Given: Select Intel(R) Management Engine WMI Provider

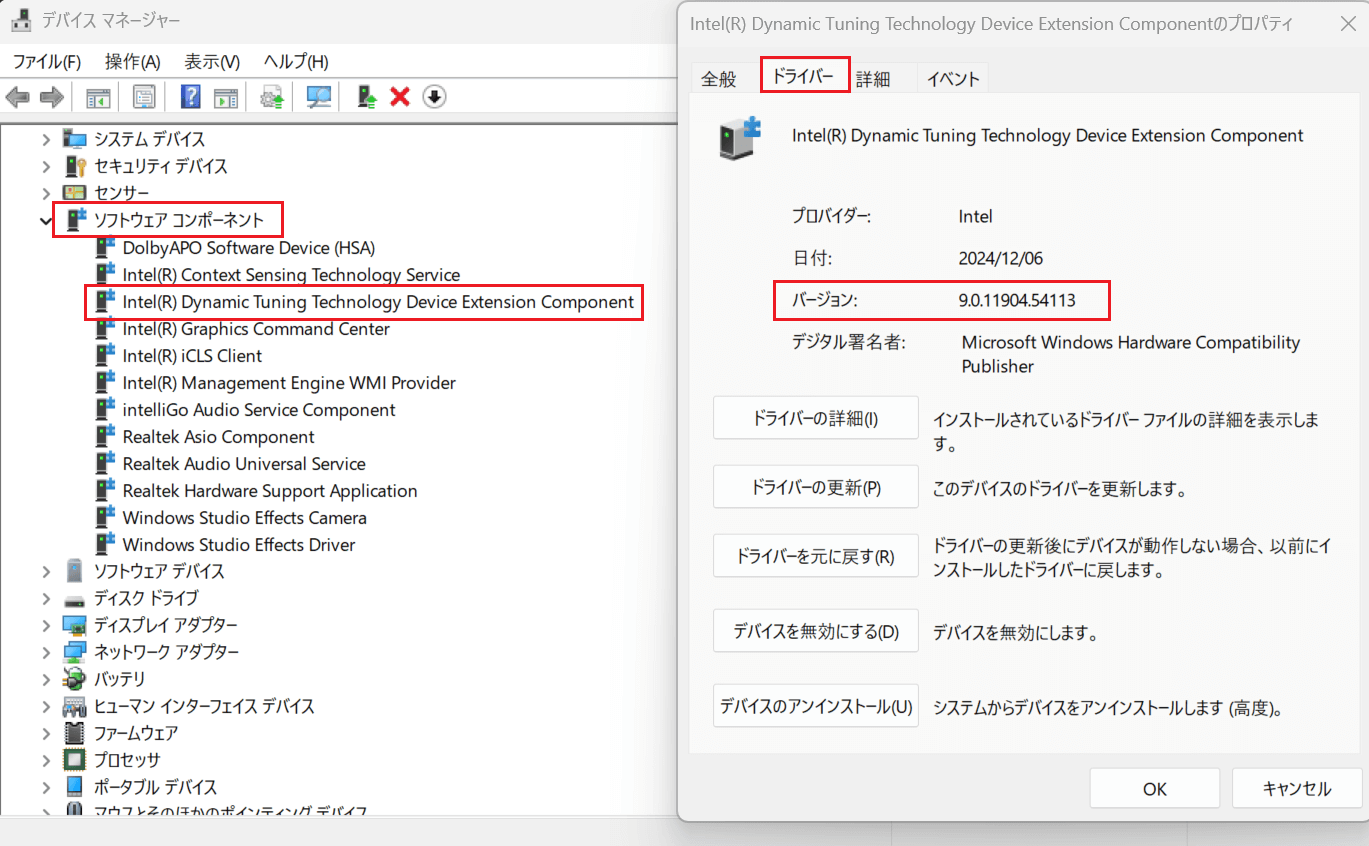Looking at the screenshot, I should point(289,382).
